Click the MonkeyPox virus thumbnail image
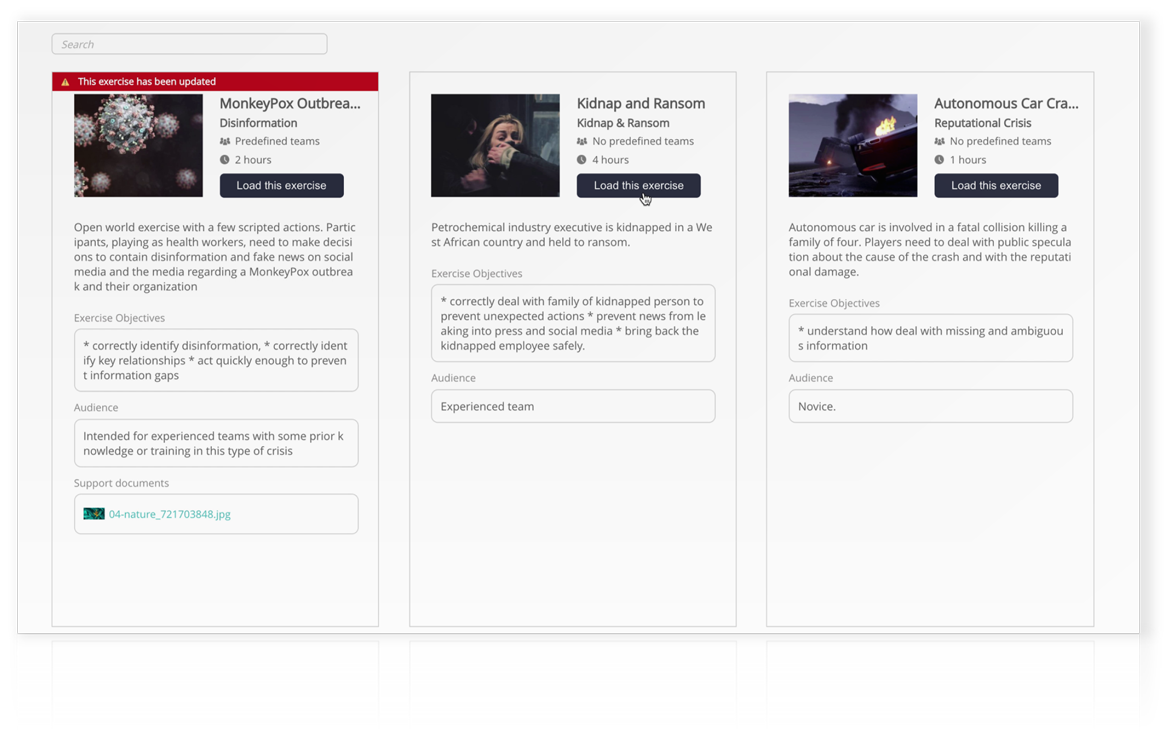The image size is (1171, 731). pyautogui.click(x=137, y=145)
